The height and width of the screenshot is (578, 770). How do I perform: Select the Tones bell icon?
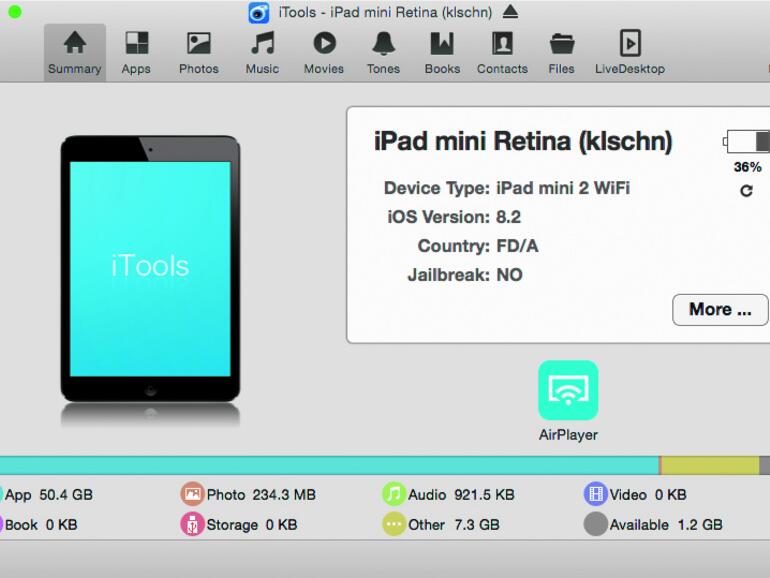pos(384,43)
